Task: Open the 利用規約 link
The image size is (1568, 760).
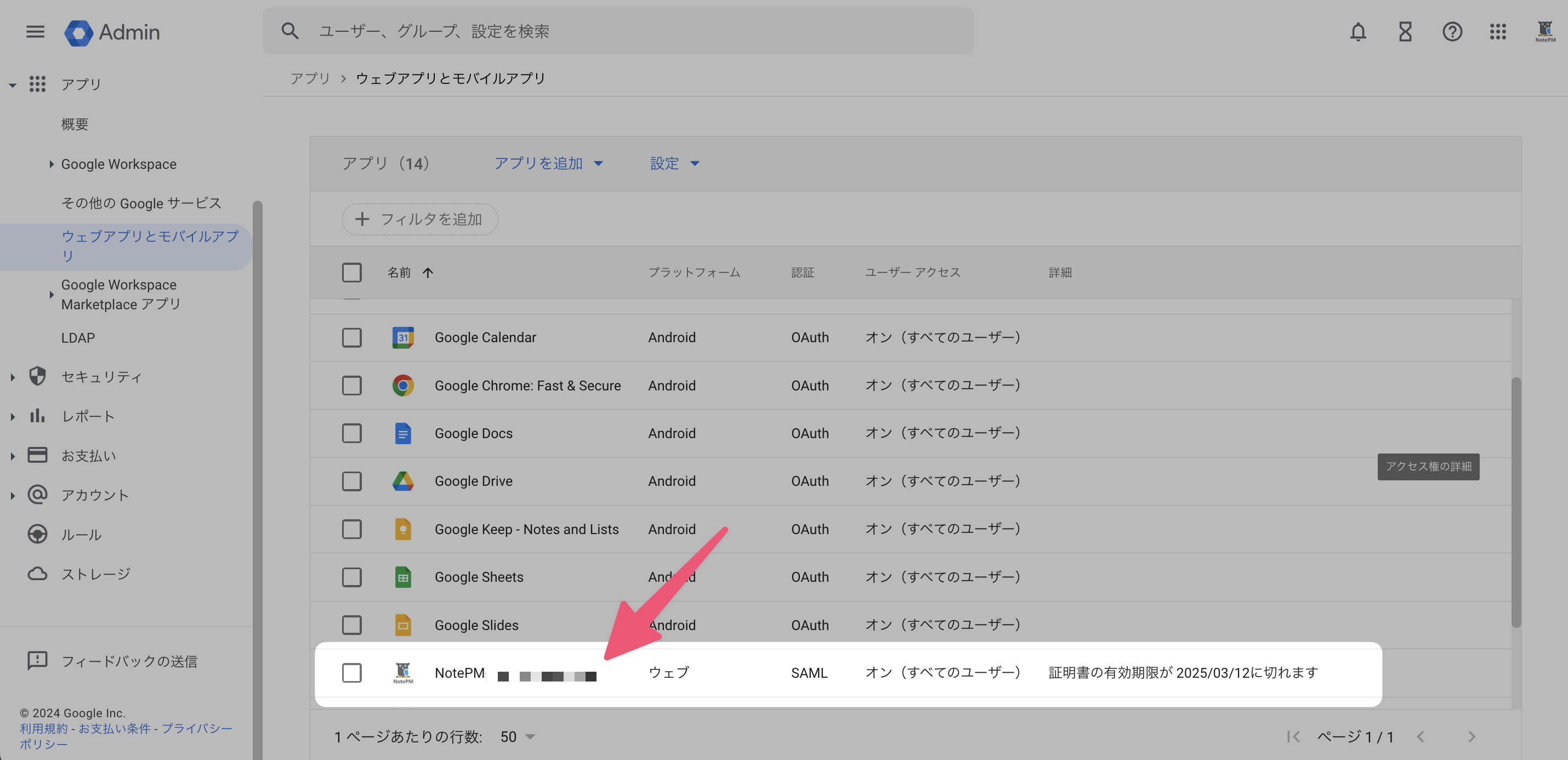Action: click(44, 728)
